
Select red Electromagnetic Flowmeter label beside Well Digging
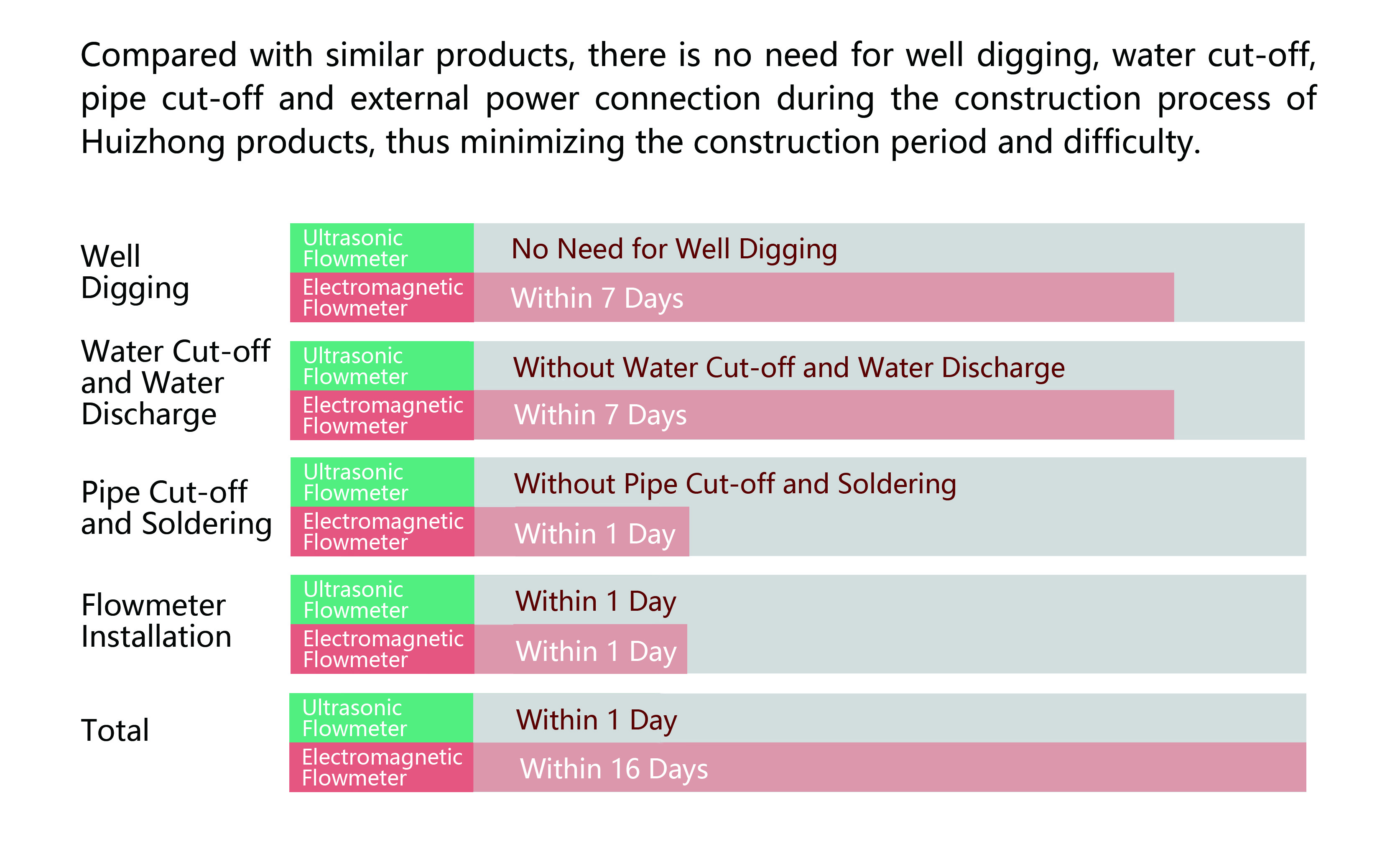pyautogui.click(x=382, y=297)
